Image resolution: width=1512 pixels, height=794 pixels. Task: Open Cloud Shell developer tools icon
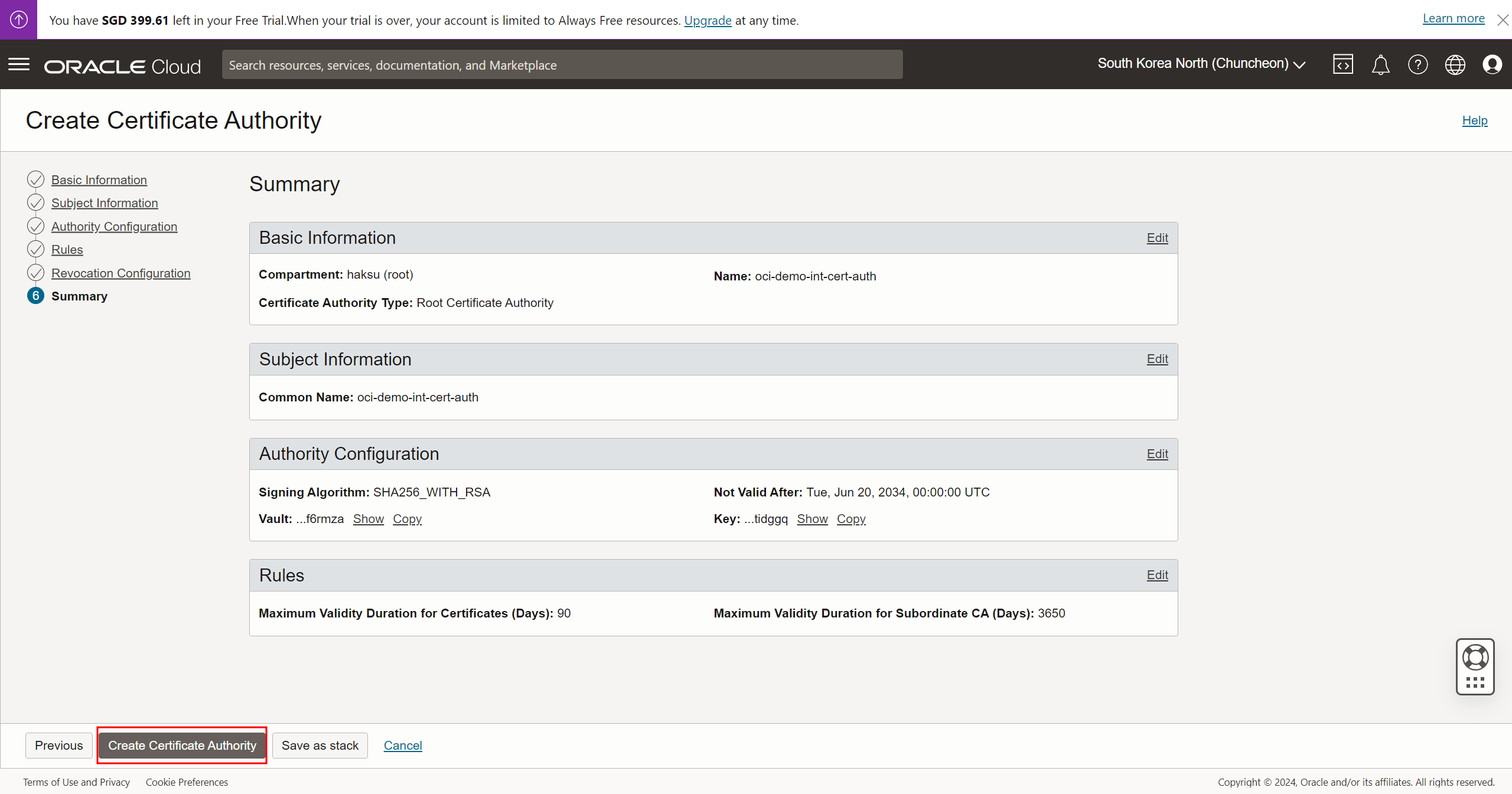pos(1342,64)
